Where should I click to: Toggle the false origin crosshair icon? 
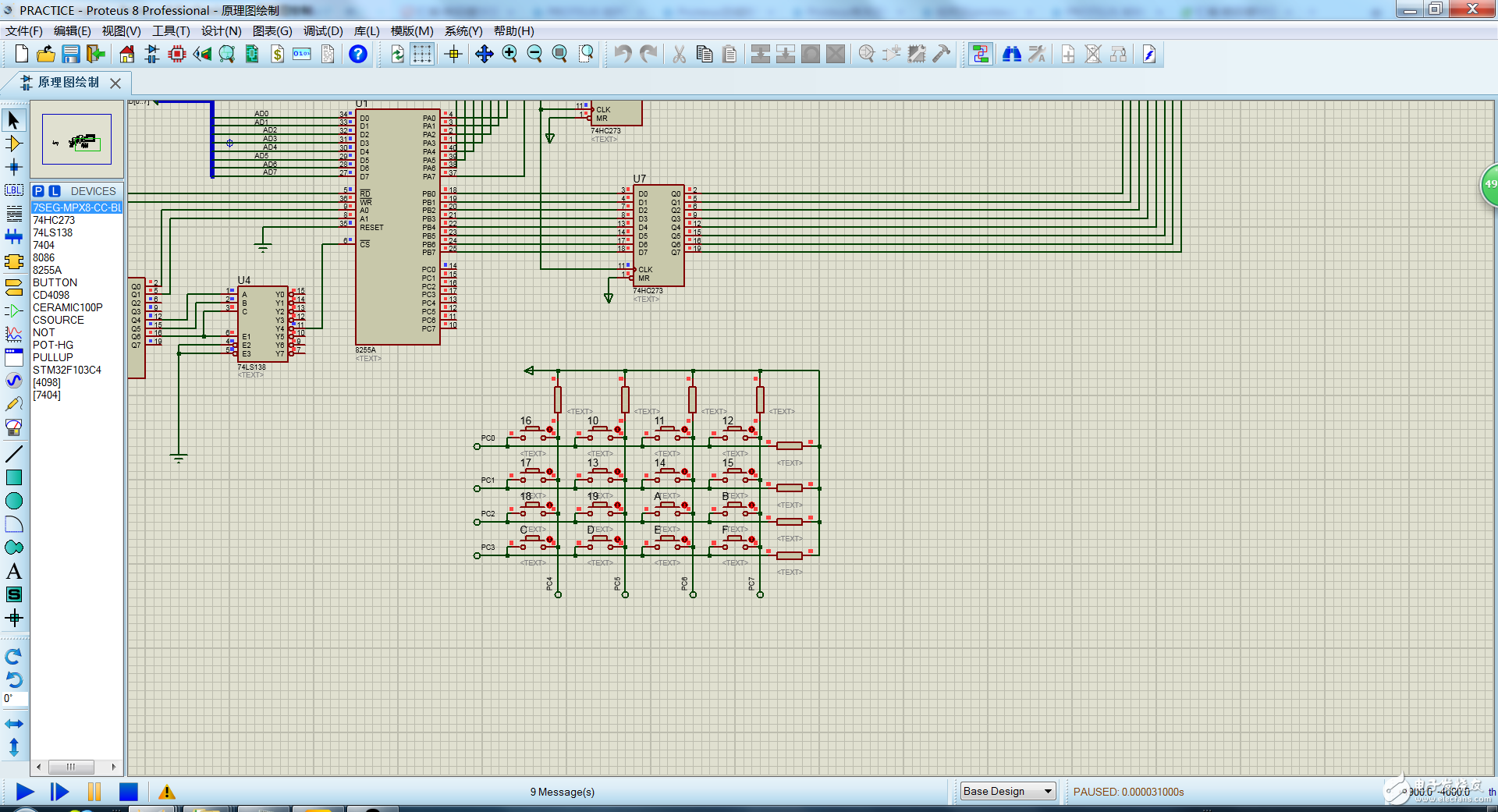(453, 54)
